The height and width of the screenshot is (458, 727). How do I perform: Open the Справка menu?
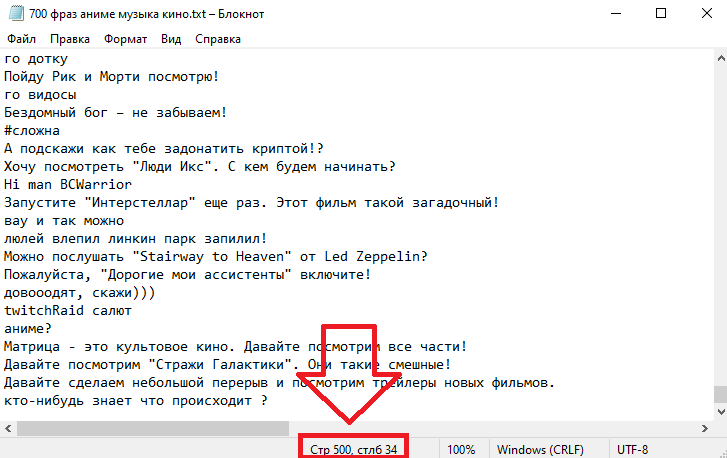[x=217, y=39]
